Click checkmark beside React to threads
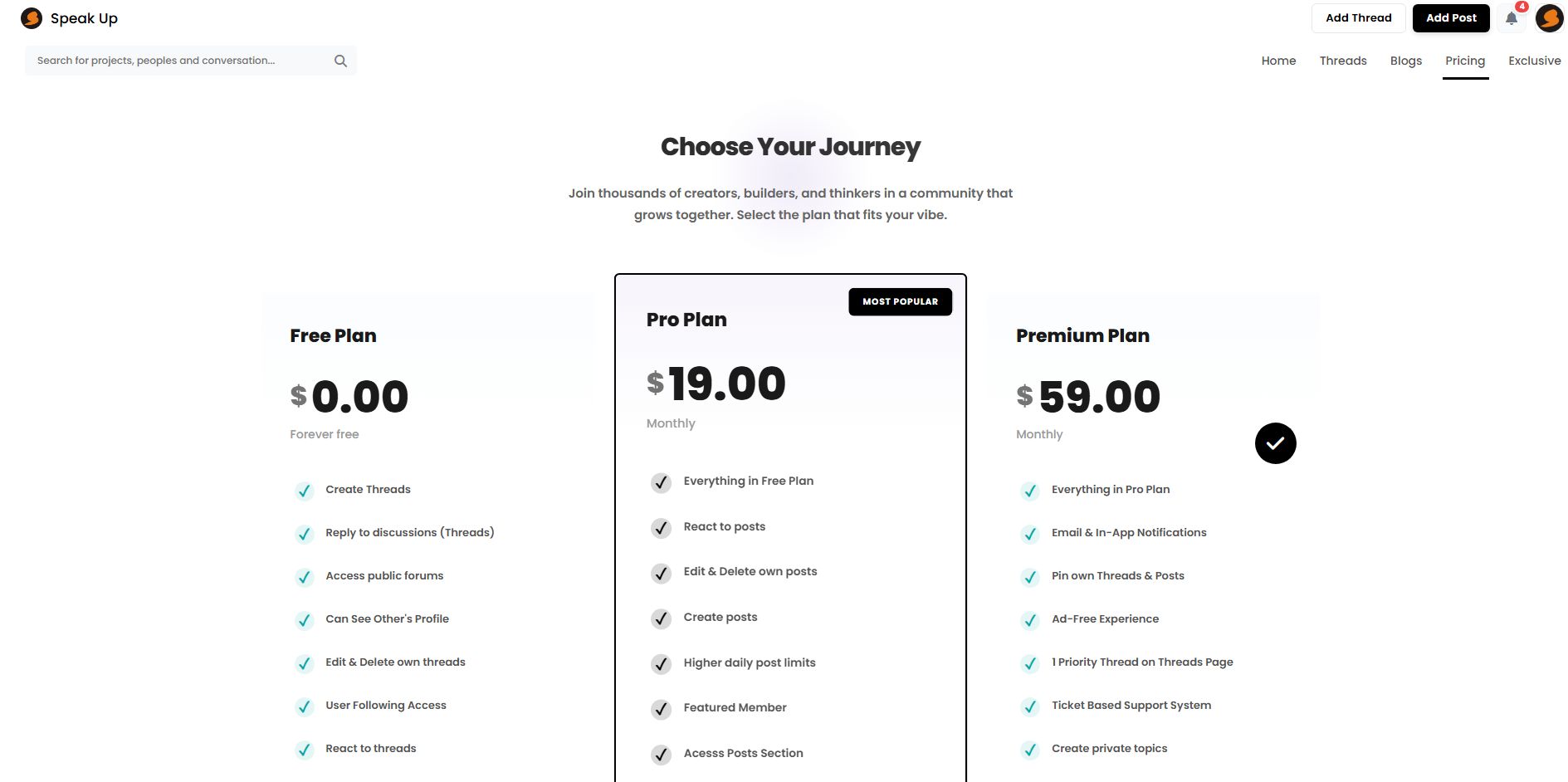 [x=305, y=750]
